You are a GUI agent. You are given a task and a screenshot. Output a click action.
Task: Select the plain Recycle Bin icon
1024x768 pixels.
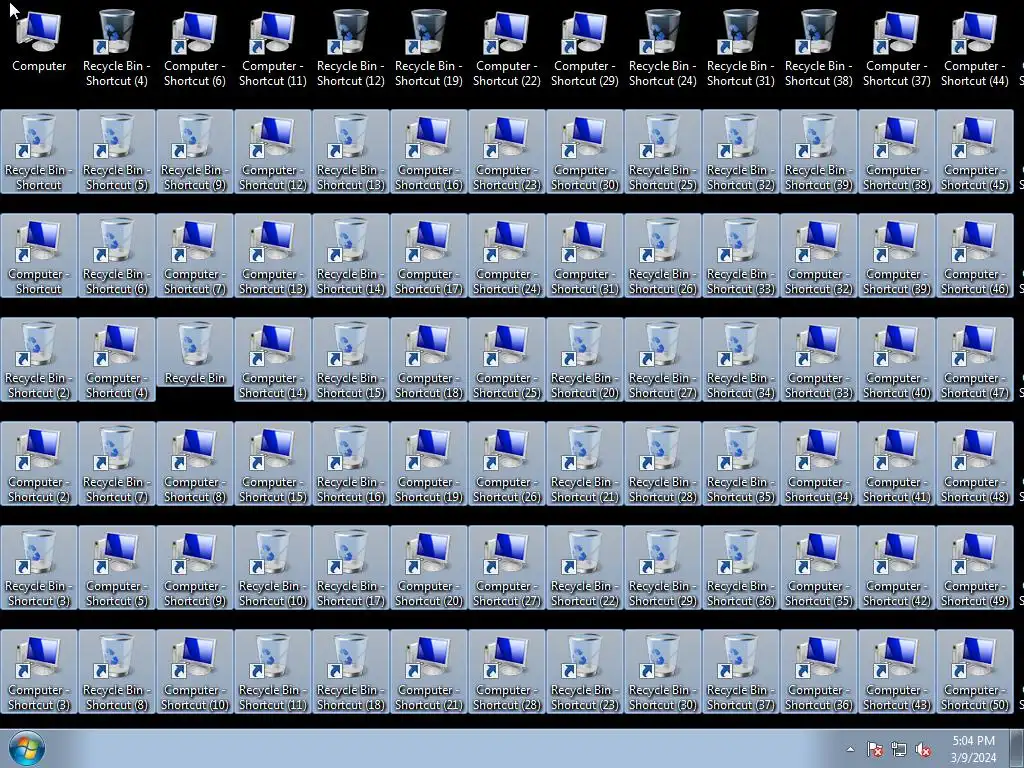[195, 351]
